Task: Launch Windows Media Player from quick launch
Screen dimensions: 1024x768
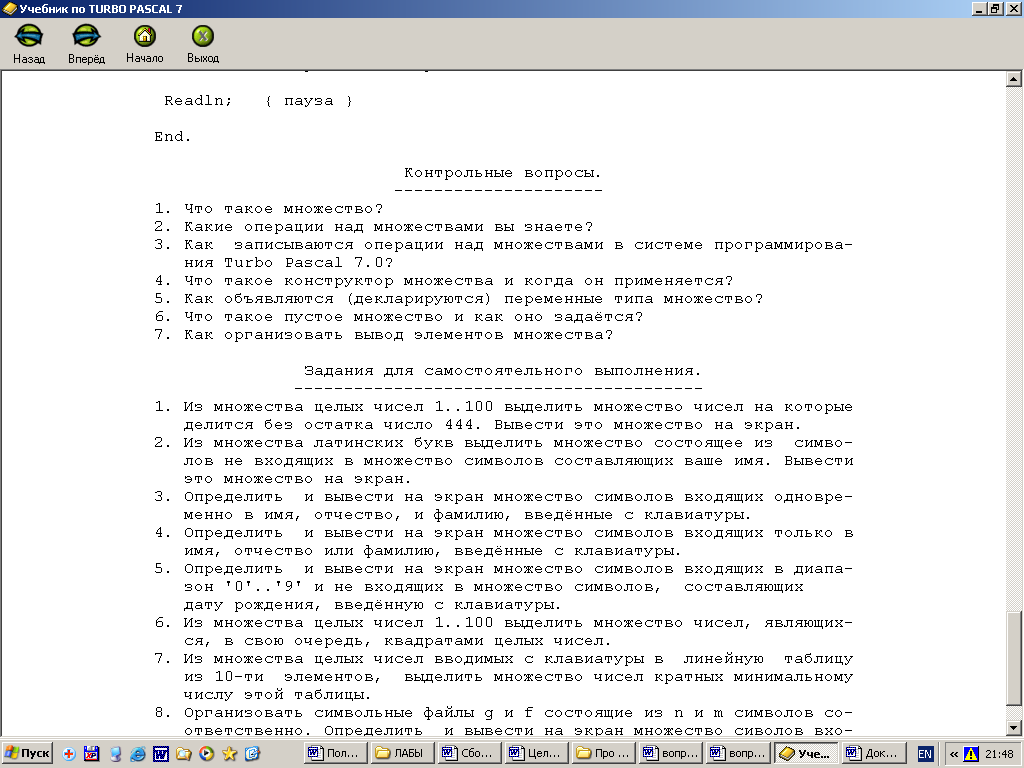Action: pyautogui.click(x=206, y=754)
